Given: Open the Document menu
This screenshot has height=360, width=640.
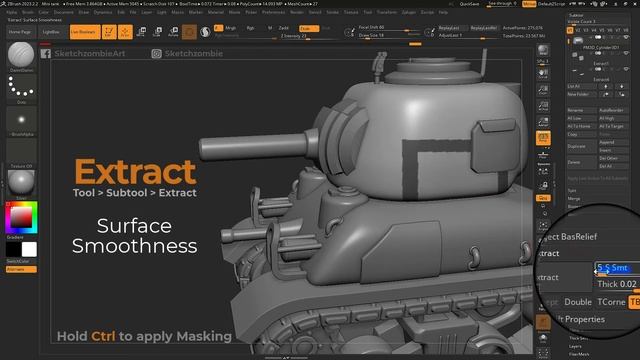Looking at the screenshot, I should [x=64, y=13].
